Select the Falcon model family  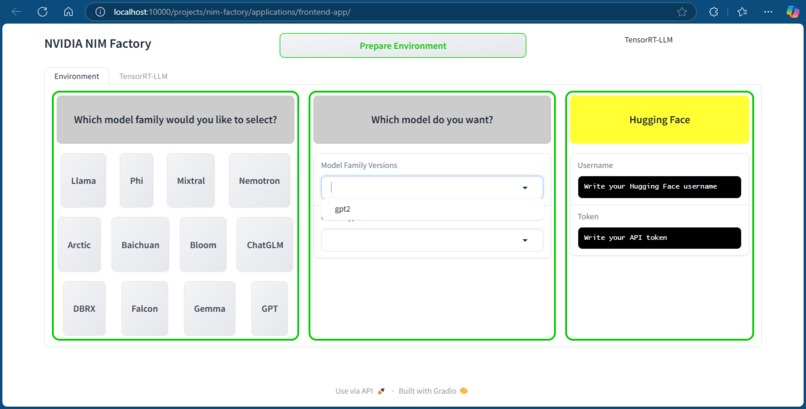(144, 308)
